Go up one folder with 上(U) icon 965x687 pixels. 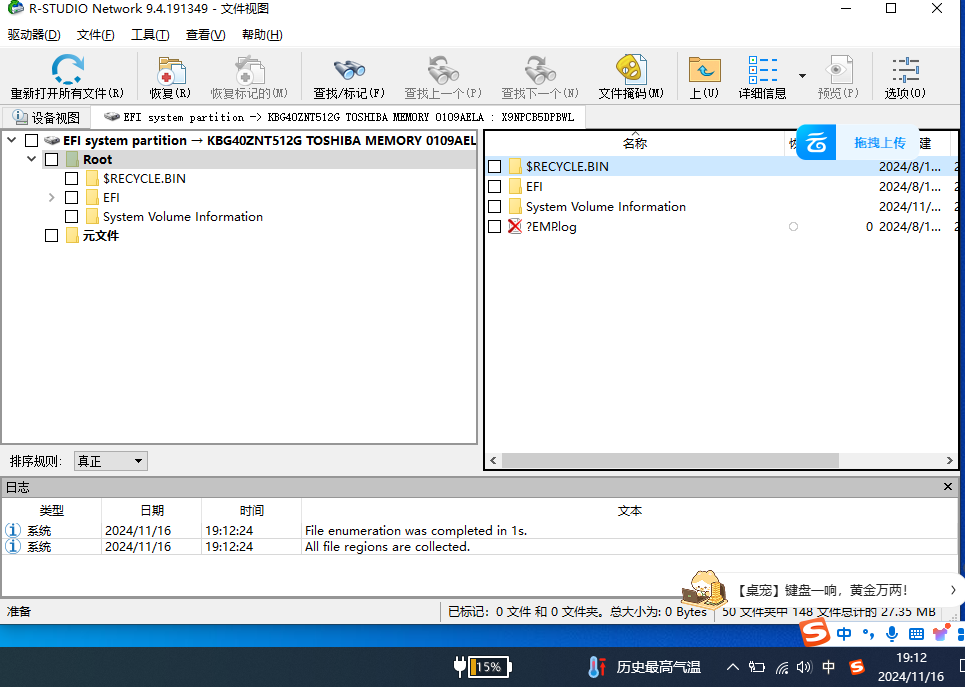tap(704, 70)
